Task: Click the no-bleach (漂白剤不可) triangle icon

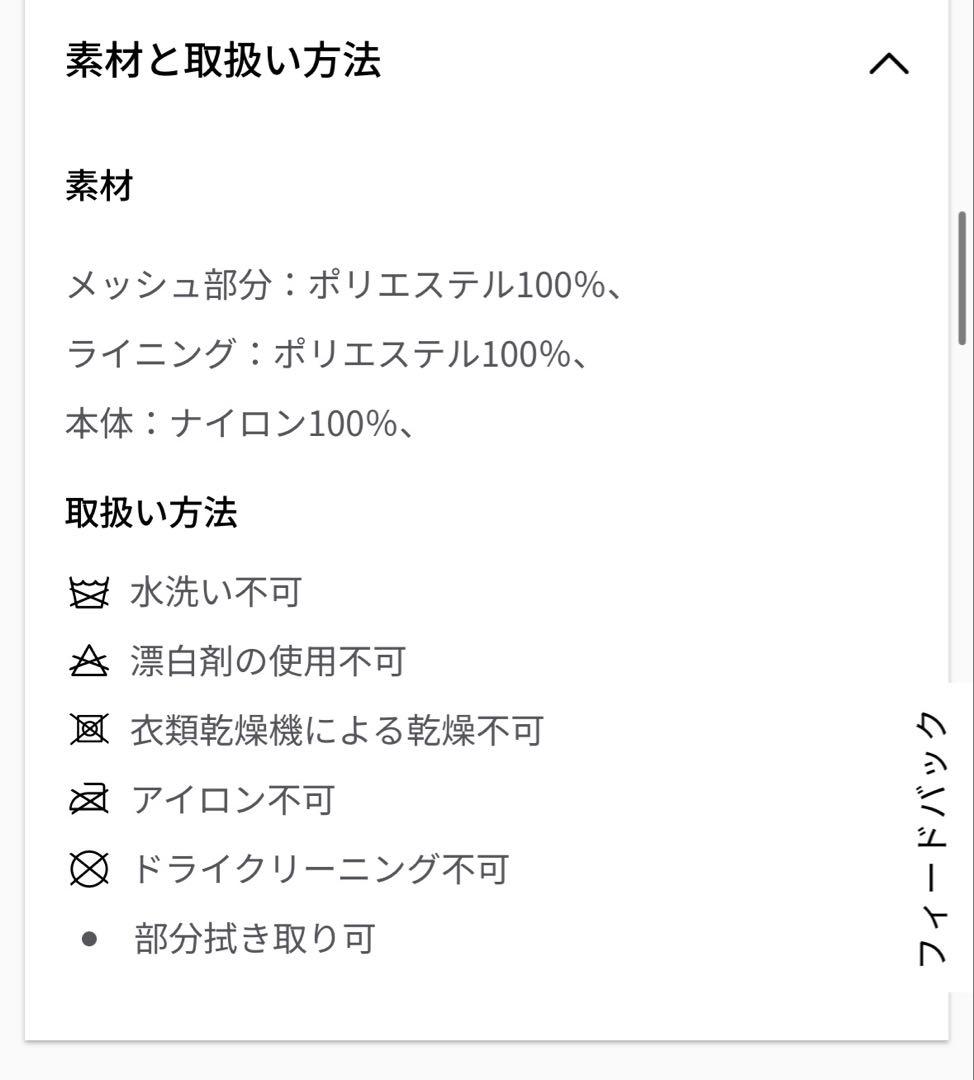Action: click(x=90, y=660)
